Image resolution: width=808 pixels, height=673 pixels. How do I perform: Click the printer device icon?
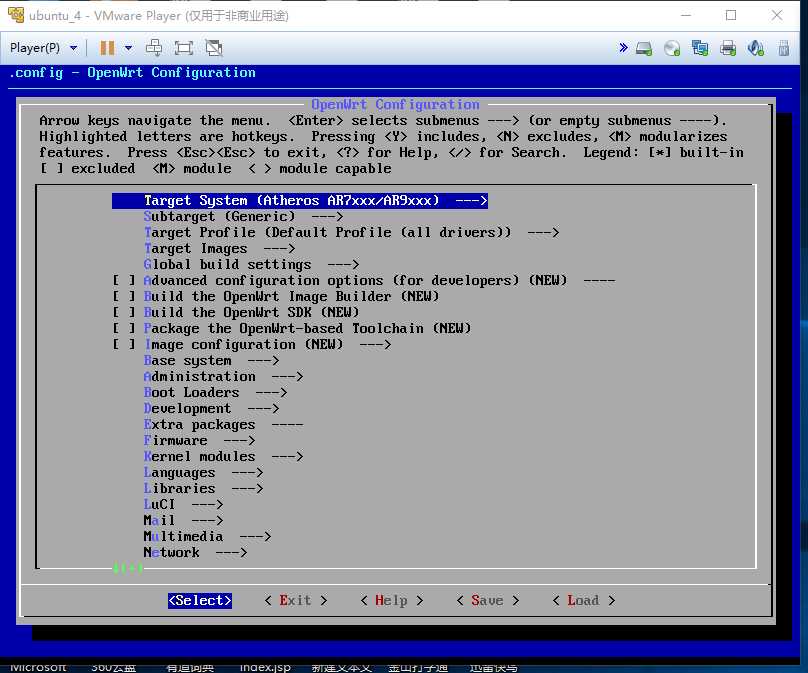(x=728, y=48)
